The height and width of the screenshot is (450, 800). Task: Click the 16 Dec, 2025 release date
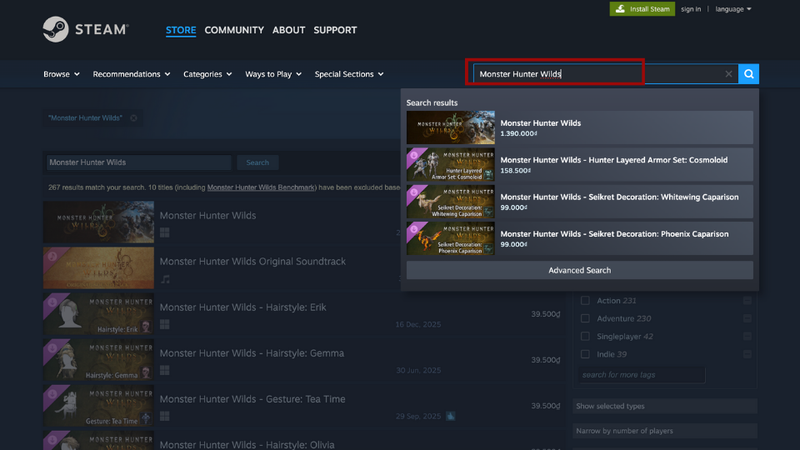[418, 324]
